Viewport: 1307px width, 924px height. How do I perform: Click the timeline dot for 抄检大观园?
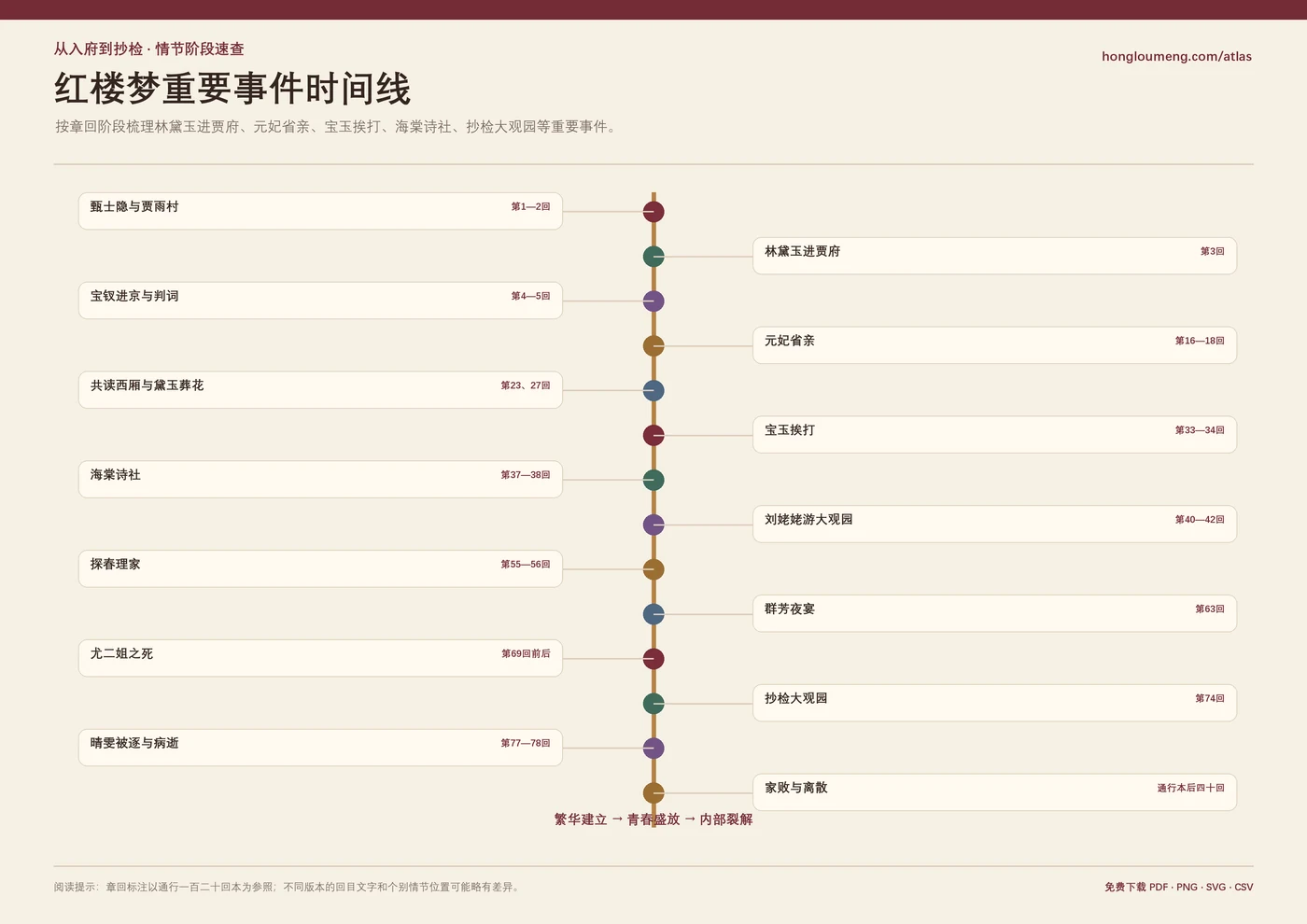point(653,704)
